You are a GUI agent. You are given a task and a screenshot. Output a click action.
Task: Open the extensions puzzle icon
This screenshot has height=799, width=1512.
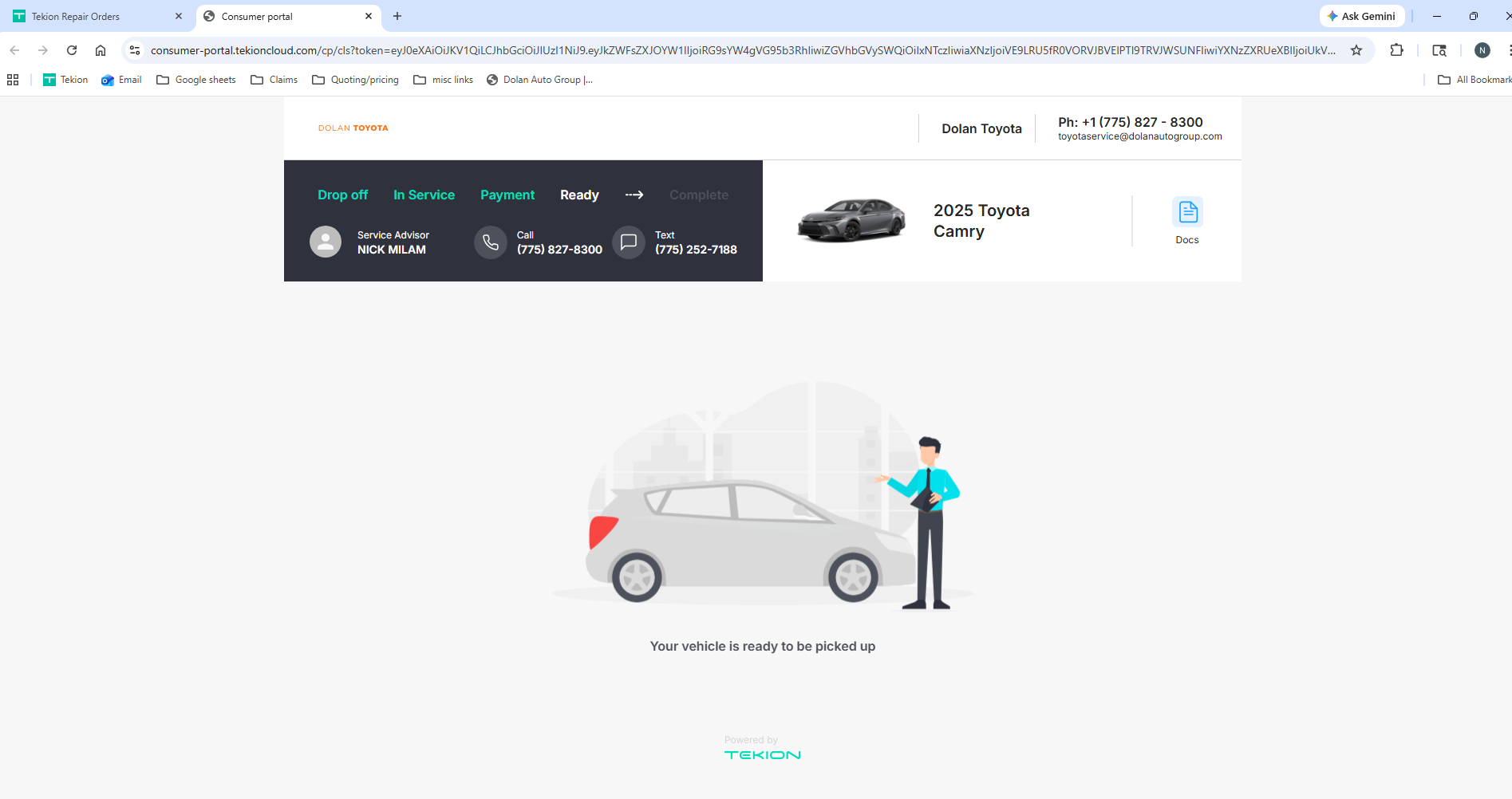tap(1396, 50)
